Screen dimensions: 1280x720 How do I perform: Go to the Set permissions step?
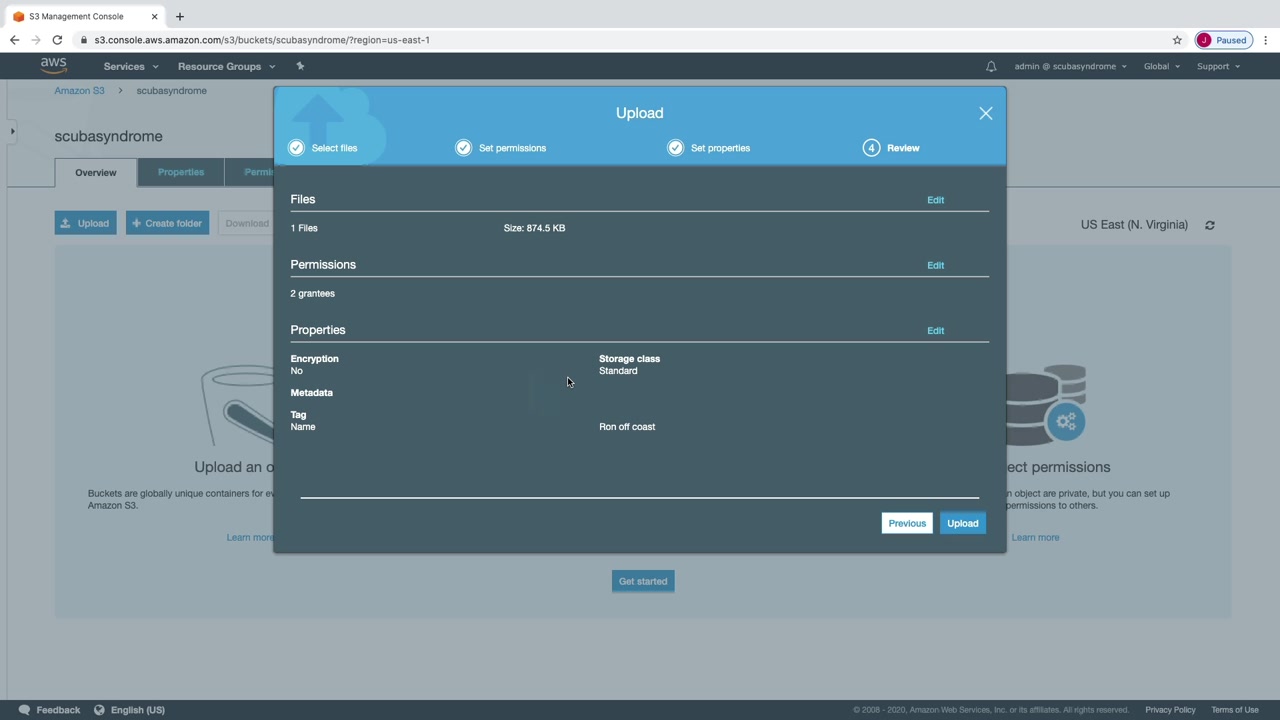501,148
